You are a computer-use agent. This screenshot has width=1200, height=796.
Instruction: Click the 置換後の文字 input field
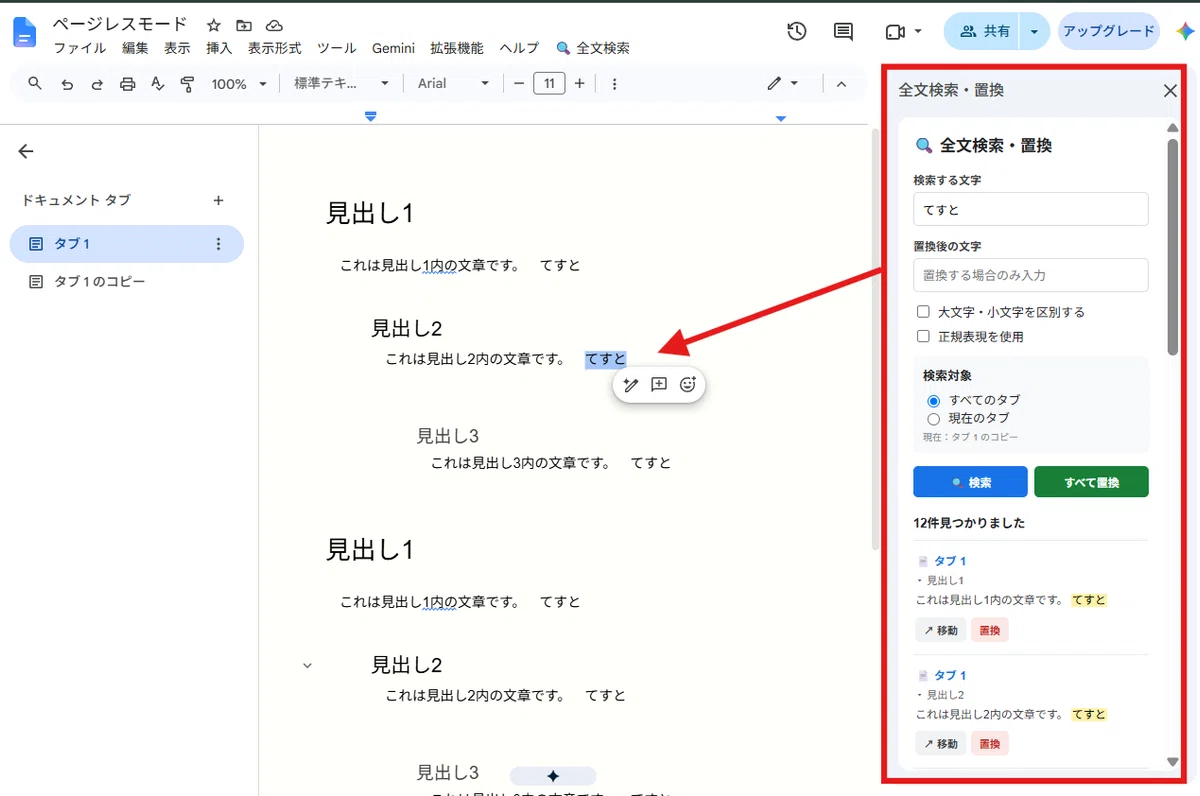[x=1031, y=275]
